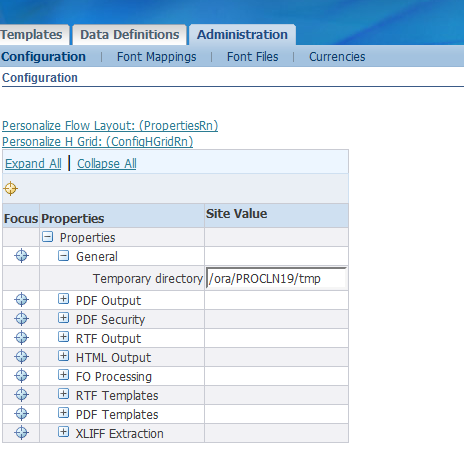Open Personalize H Grid (ConfigHGridRn) link
Image resolution: width=464 pixels, height=476 pixels.
point(98,142)
